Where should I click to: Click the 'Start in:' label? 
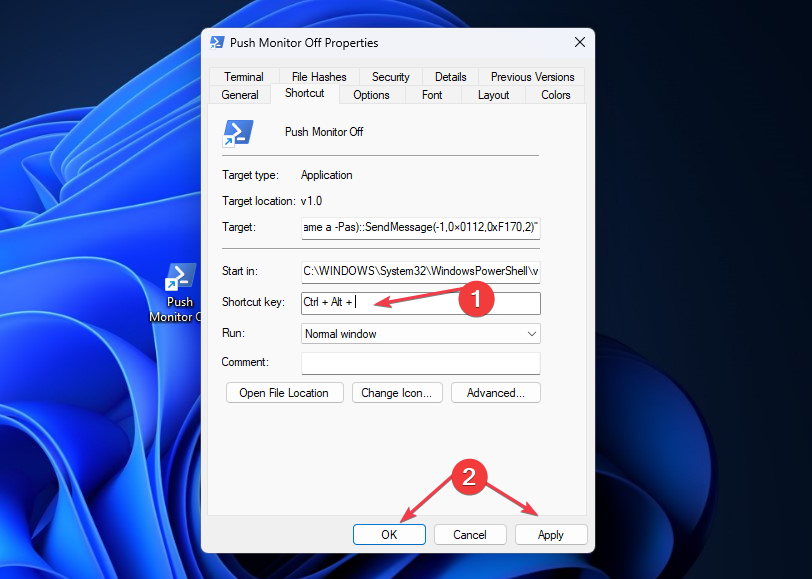click(x=240, y=271)
